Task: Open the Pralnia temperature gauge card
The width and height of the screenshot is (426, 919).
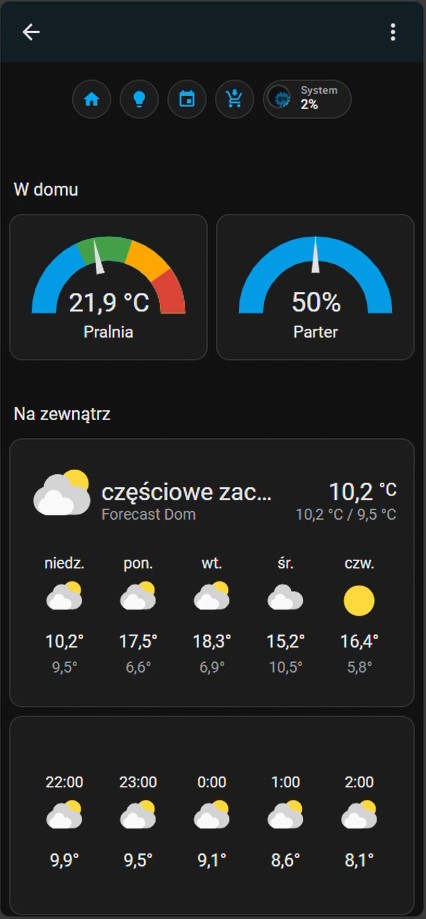Action: (x=108, y=287)
